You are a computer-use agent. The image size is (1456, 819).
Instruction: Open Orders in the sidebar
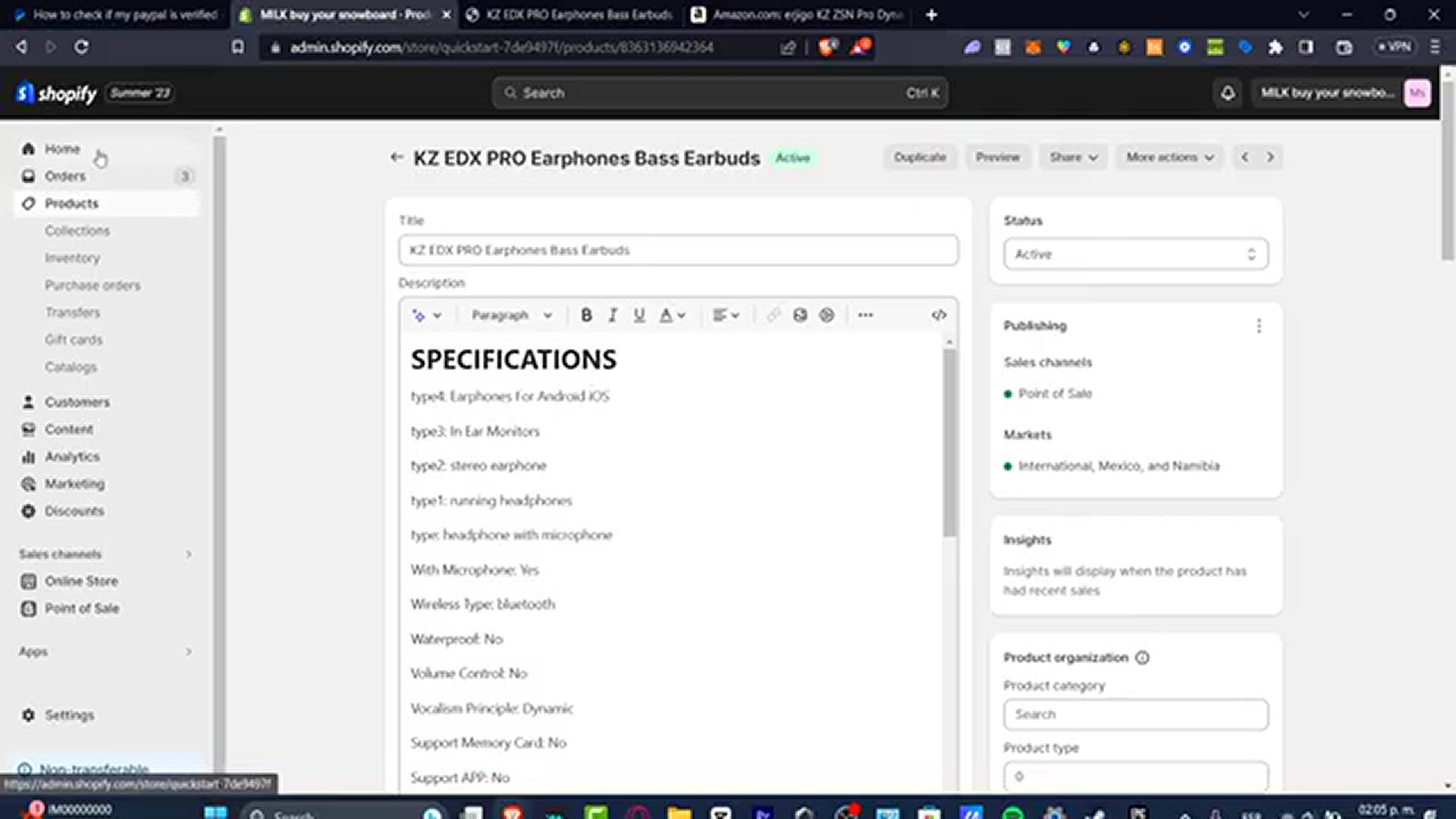click(x=106, y=176)
